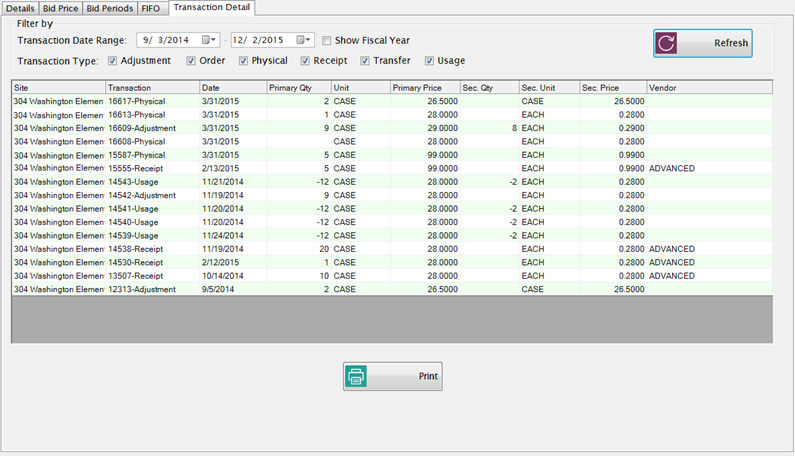Image resolution: width=795 pixels, height=456 pixels.
Task: Switch to the Bid Periods tab
Action: click(x=108, y=8)
